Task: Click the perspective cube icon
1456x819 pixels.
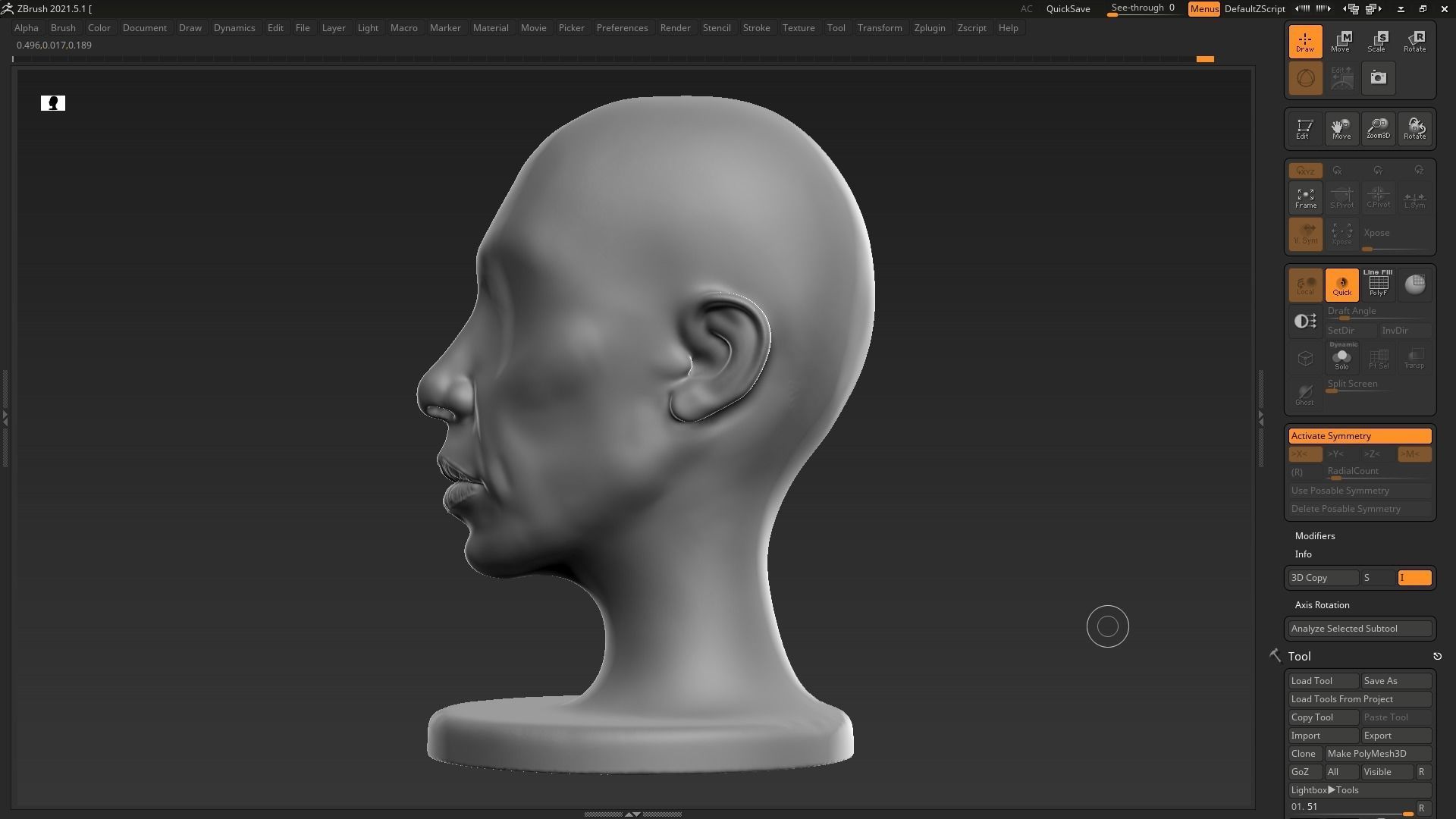Action: click(x=1305, y=358)
